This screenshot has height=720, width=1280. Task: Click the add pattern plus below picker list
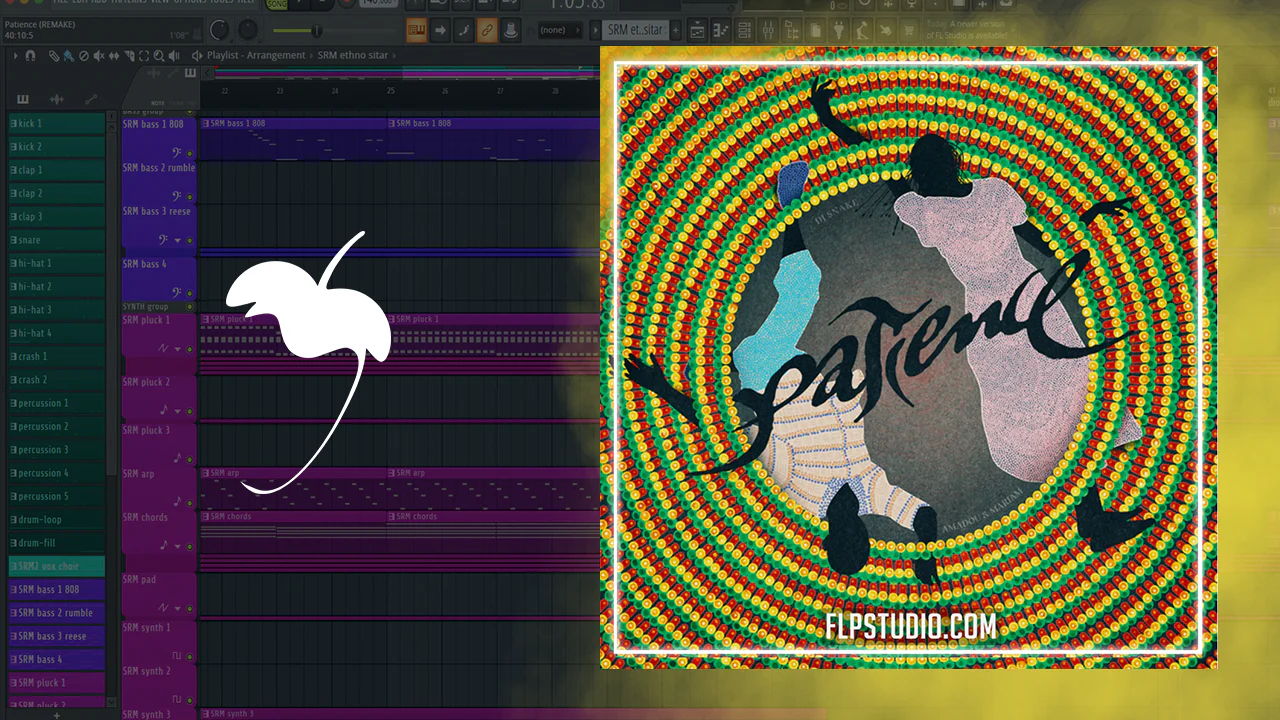click(56, 714)
